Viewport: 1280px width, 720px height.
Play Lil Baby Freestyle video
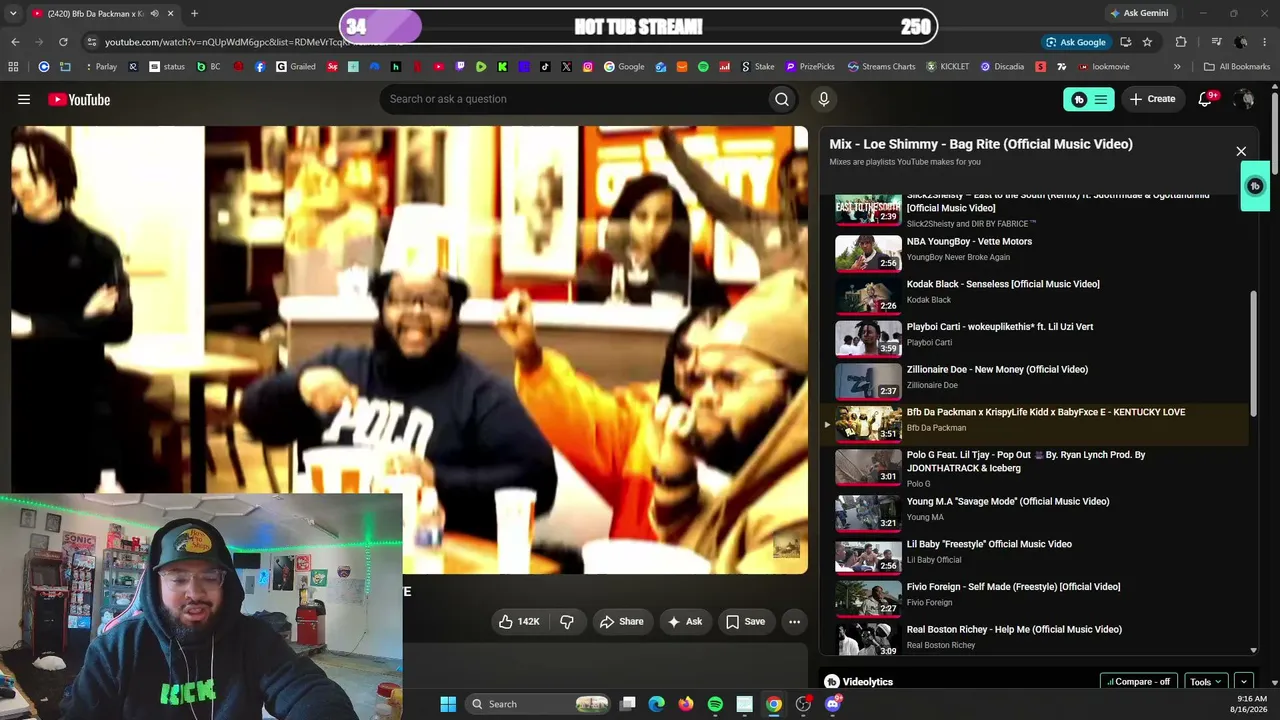coord(1033,556)
